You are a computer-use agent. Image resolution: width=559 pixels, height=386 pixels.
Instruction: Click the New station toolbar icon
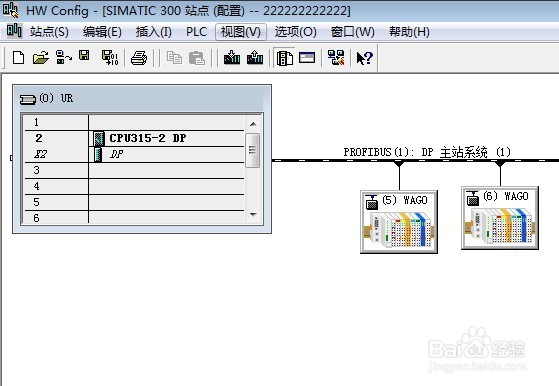tap(18, 58)
